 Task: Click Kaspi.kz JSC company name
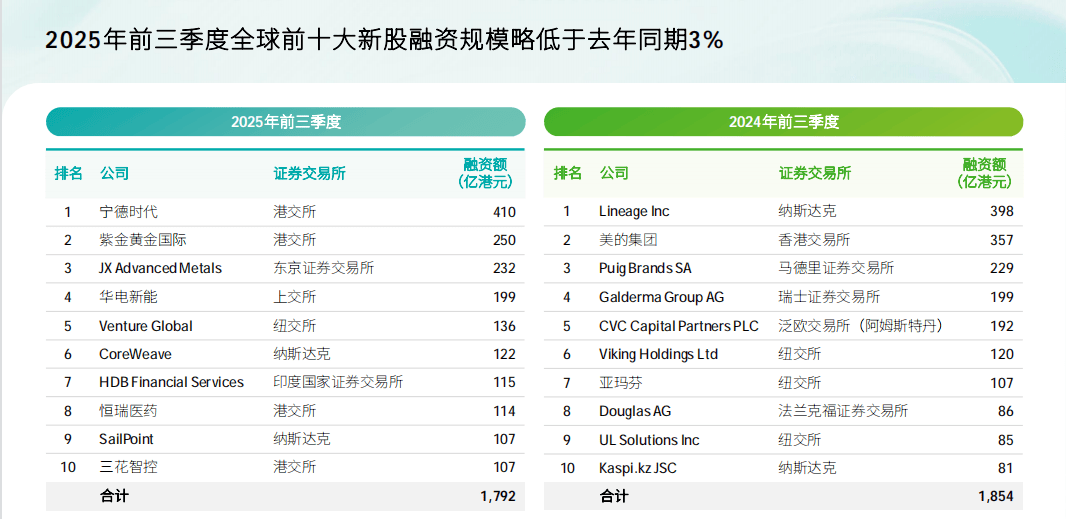[638, 468]
